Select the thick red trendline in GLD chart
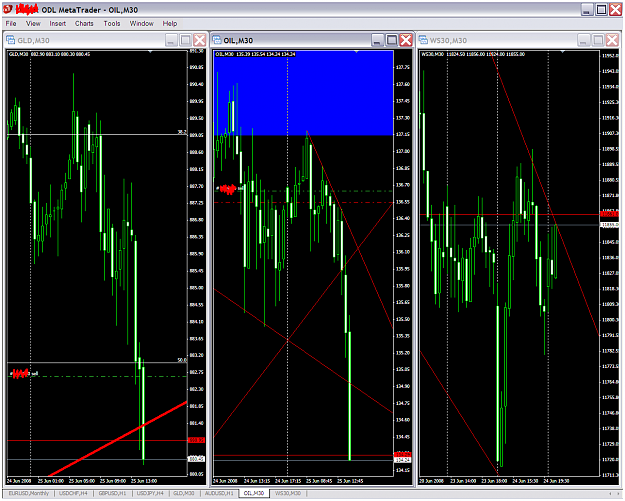This screenshot has width=625, height=501. pos(118,439)
